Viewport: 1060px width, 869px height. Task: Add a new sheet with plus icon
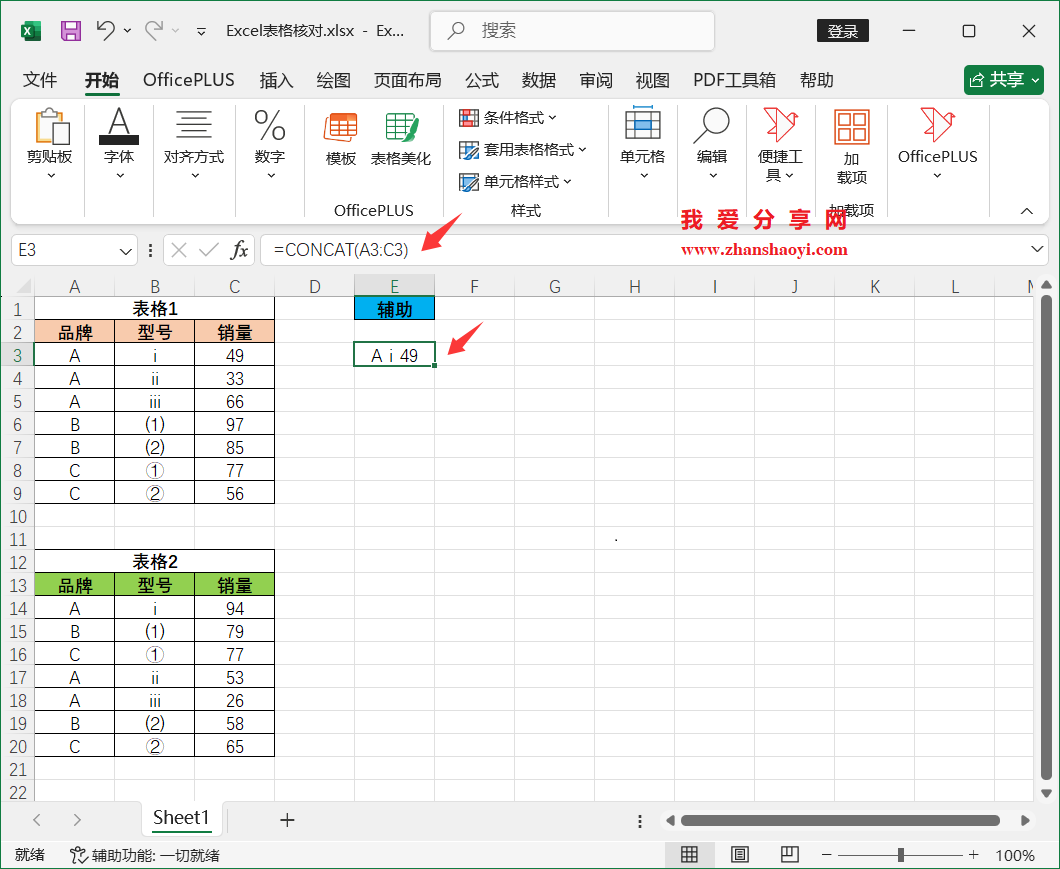(287, 820)
